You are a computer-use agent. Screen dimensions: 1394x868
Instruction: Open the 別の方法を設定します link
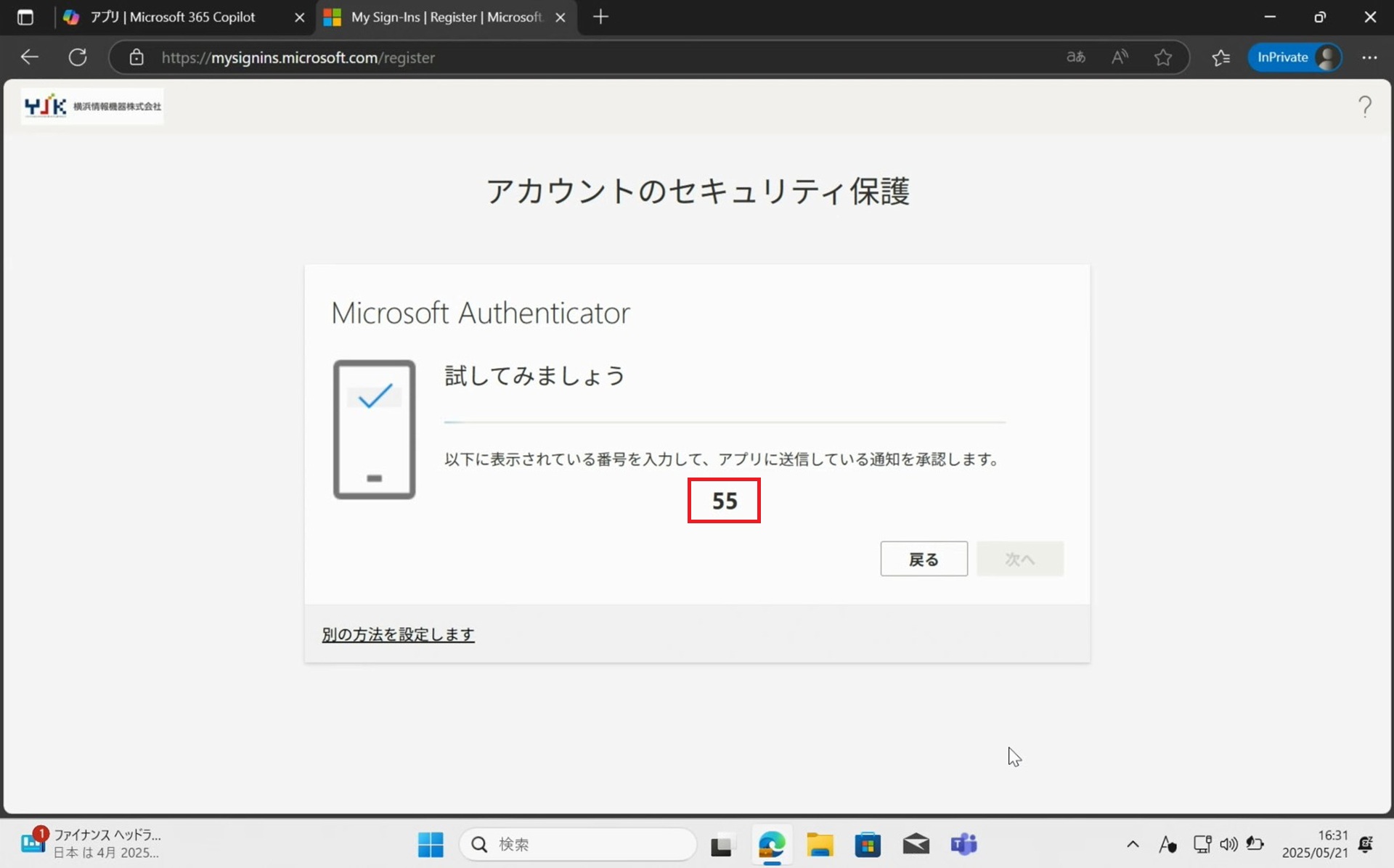398,634
